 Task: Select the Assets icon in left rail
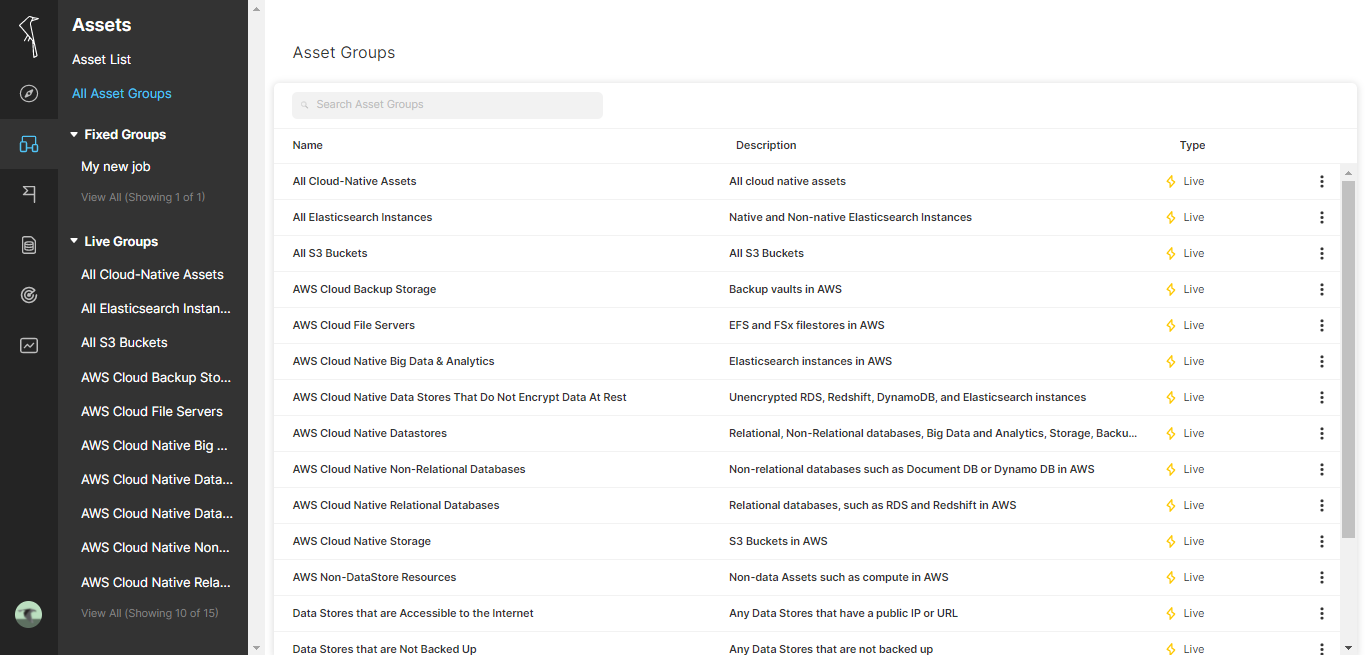pyautogui.click(x=29, y=145)
